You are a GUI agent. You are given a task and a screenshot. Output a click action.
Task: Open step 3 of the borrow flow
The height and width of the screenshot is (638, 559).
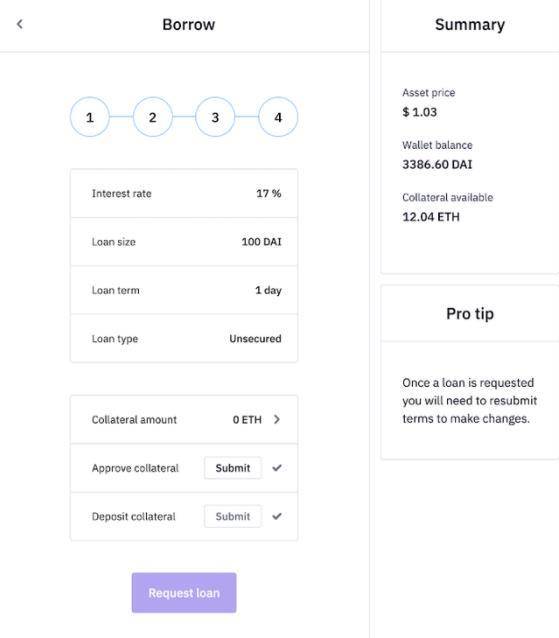[215, 117]
